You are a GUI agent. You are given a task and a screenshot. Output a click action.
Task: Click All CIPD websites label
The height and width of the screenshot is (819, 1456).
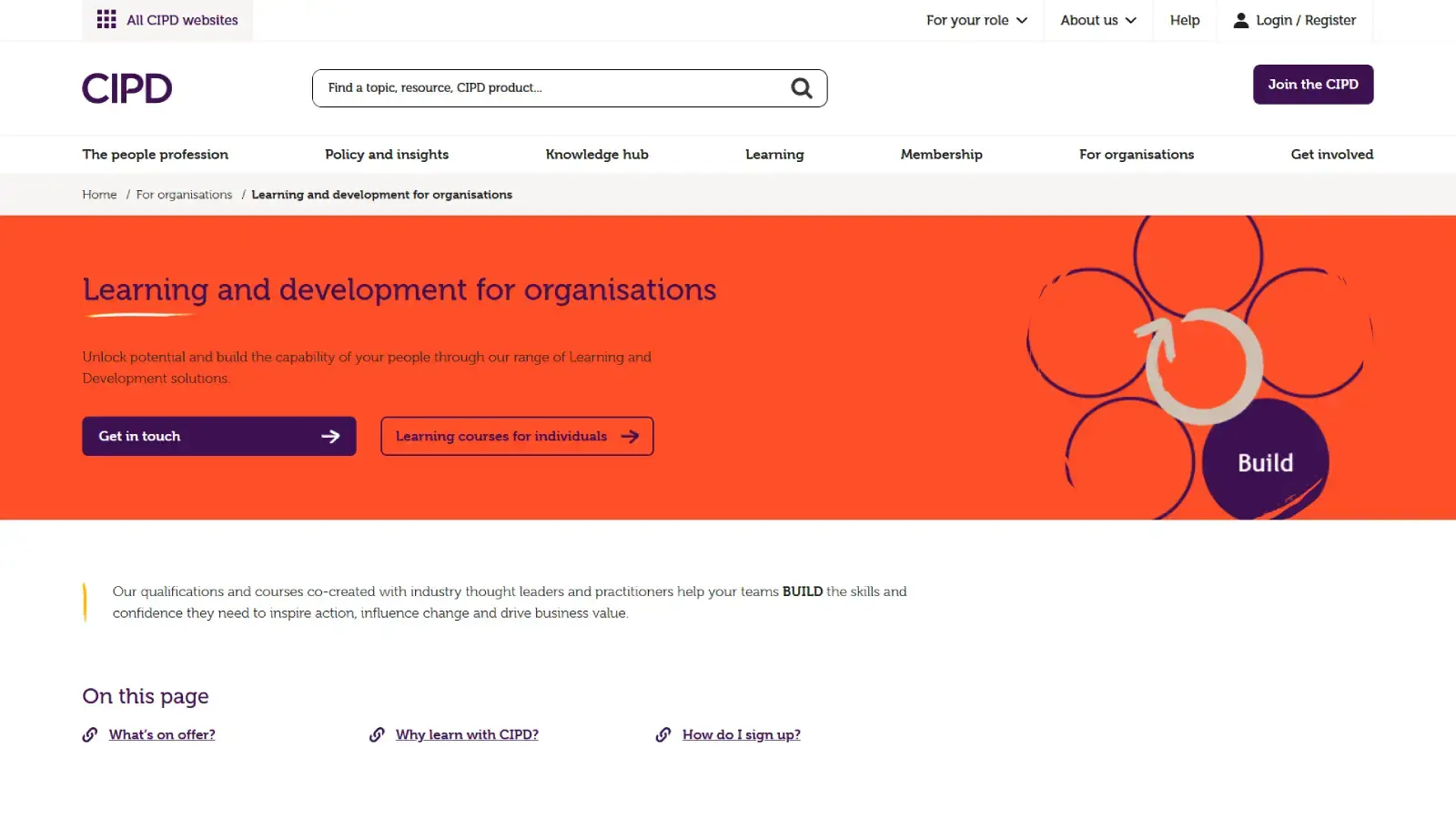[182, 20]
